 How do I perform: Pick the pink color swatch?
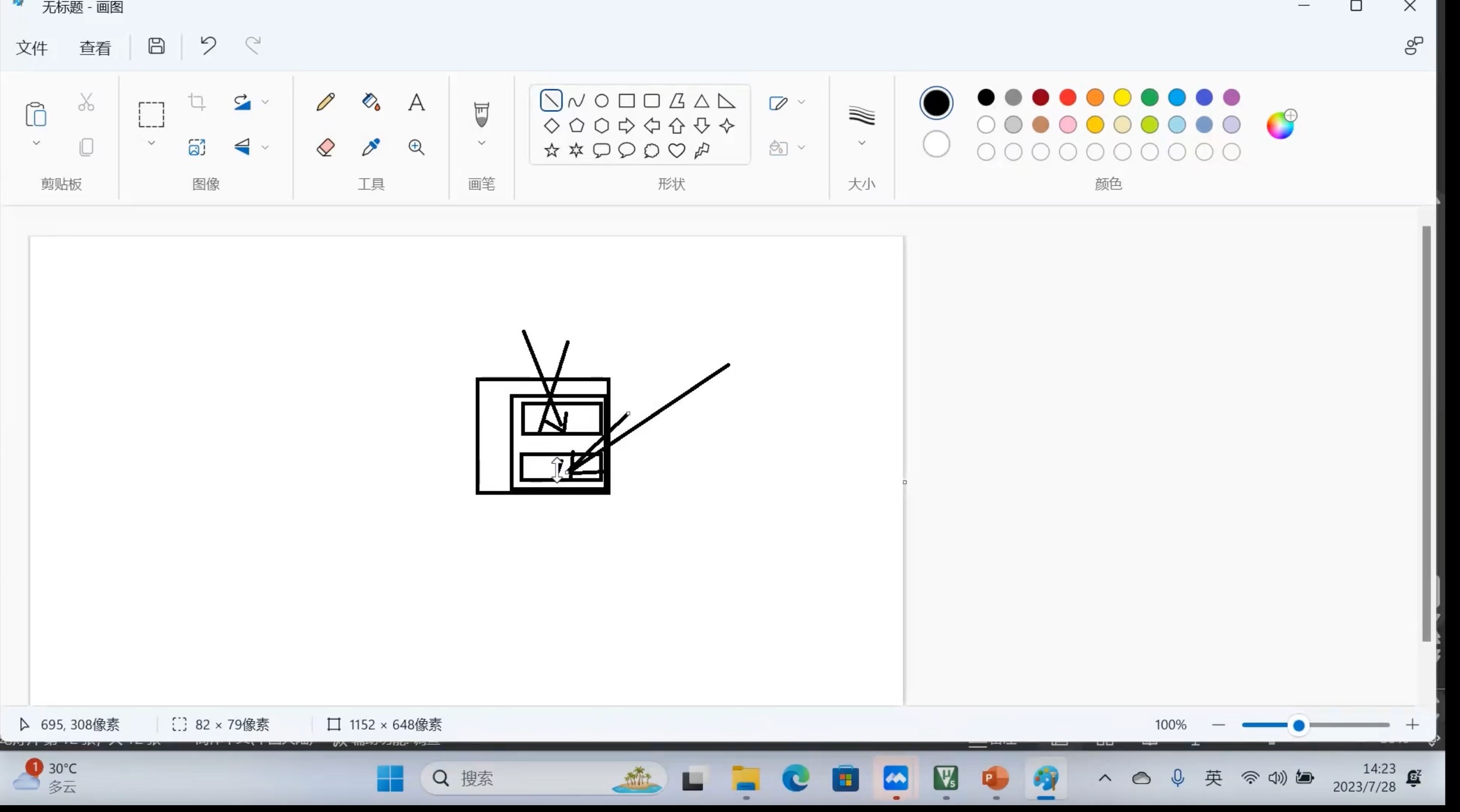pos(1068,125)
